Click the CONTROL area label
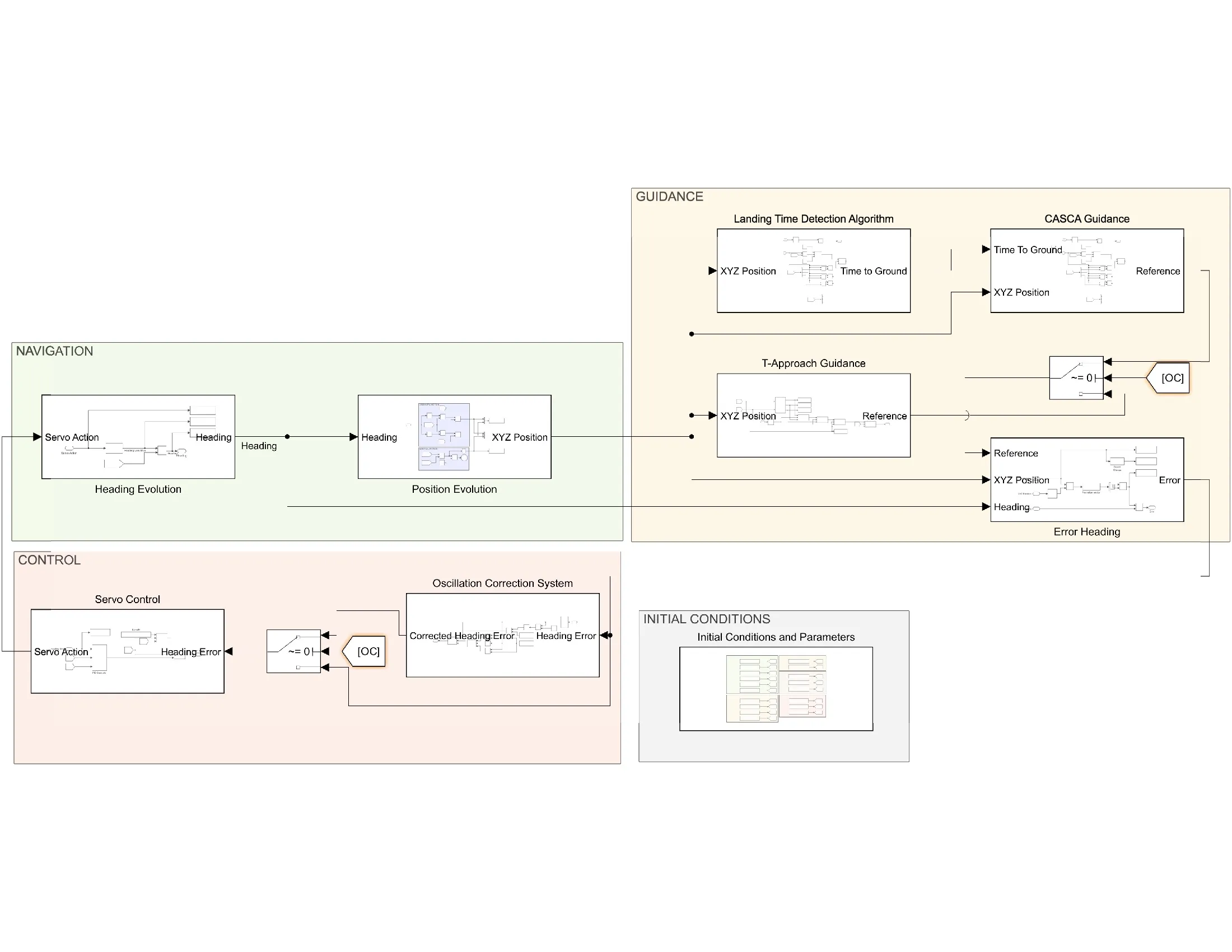 [x=49, y=560]
